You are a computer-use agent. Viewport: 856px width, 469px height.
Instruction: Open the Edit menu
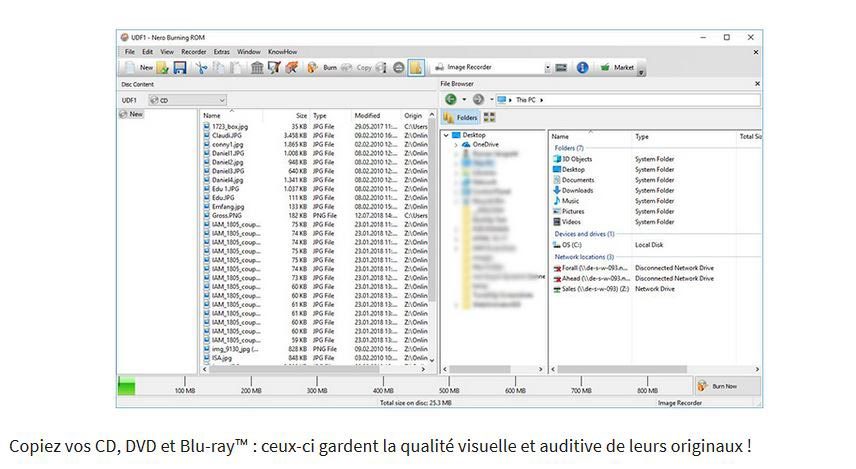(x=147, y=52)
